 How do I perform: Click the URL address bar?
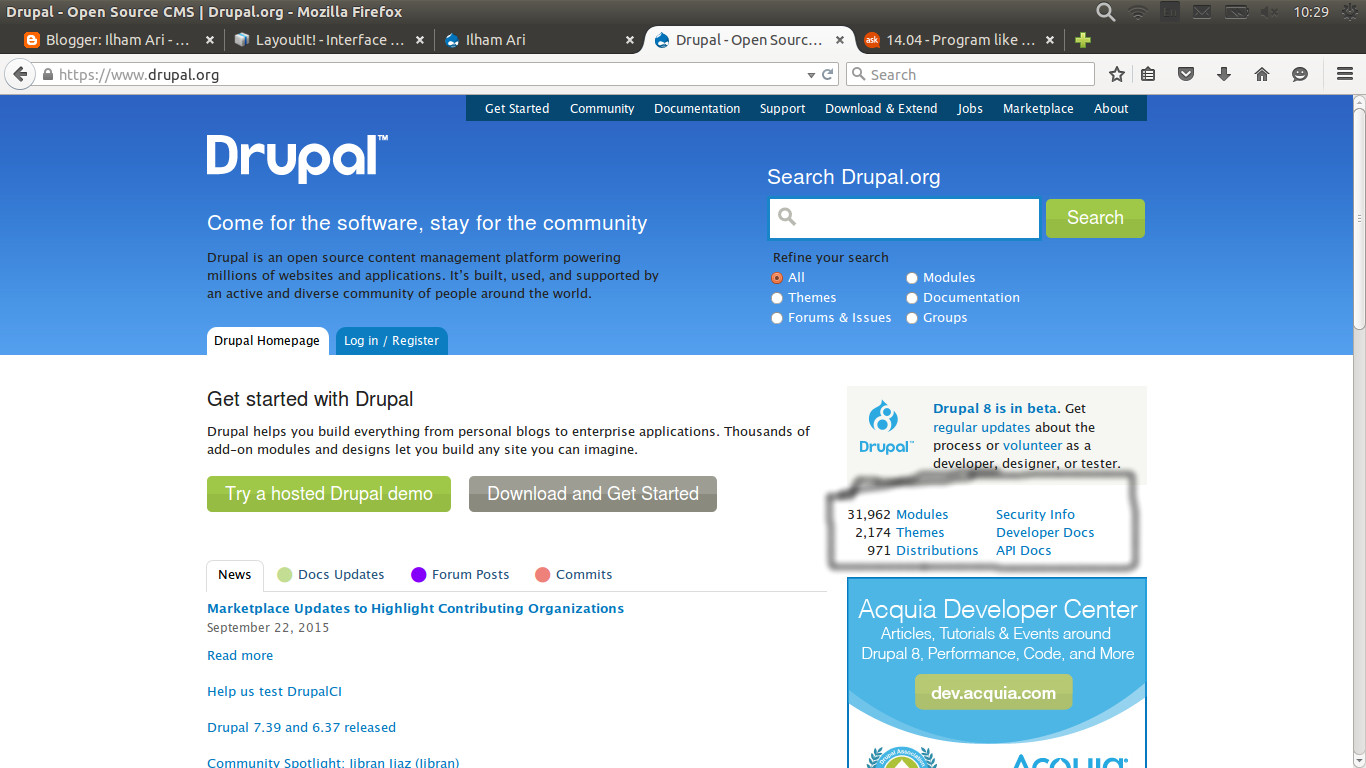tap(430, 74)
